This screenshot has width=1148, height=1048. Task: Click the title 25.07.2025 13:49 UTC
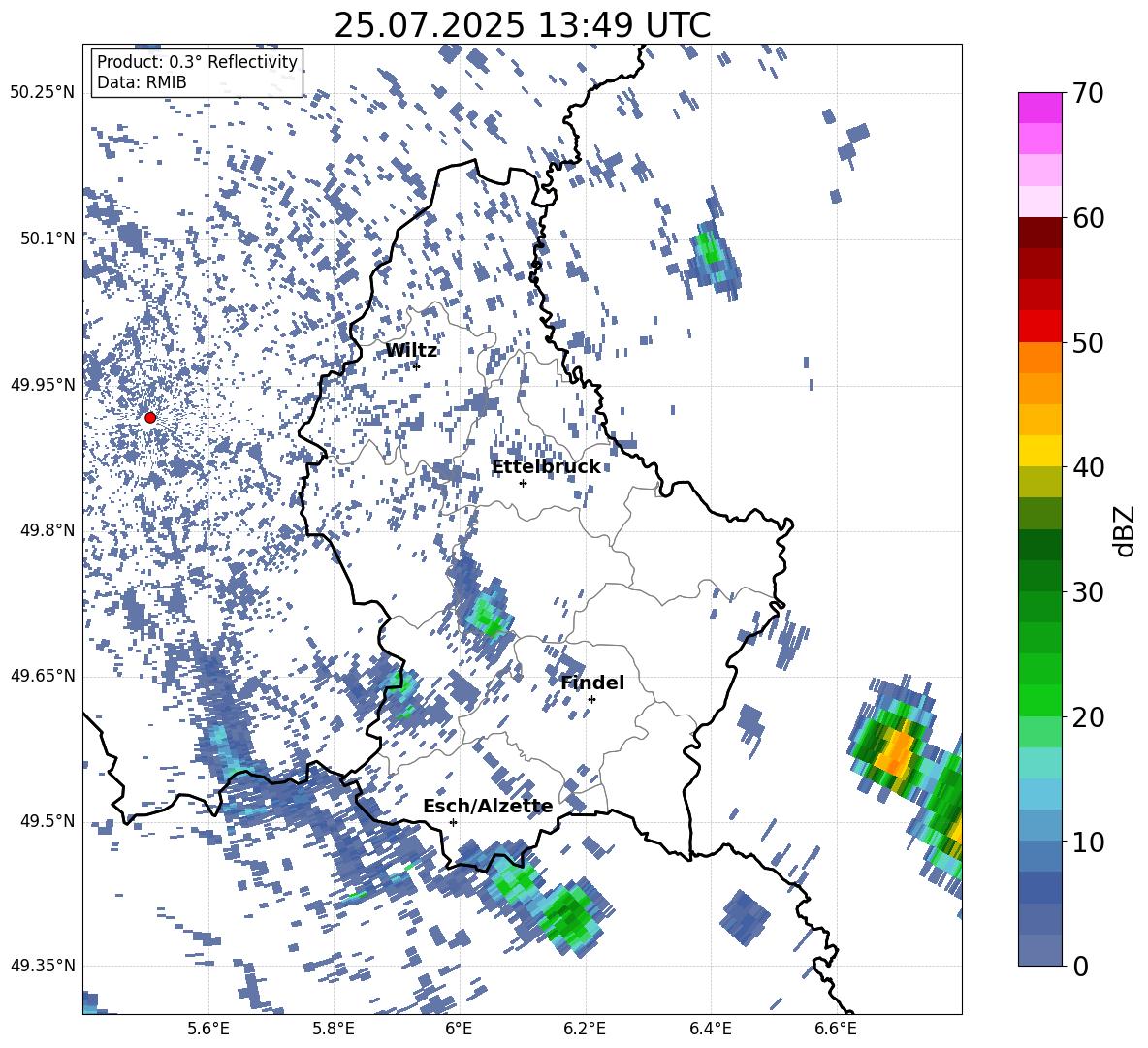tap(522, 25)
